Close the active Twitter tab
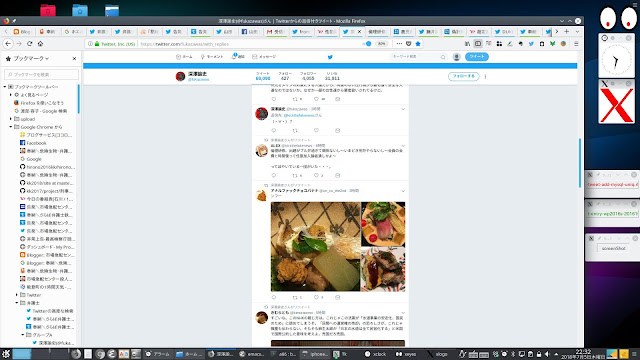Viewport: 640px width, 360px height. tap(359, 31)
